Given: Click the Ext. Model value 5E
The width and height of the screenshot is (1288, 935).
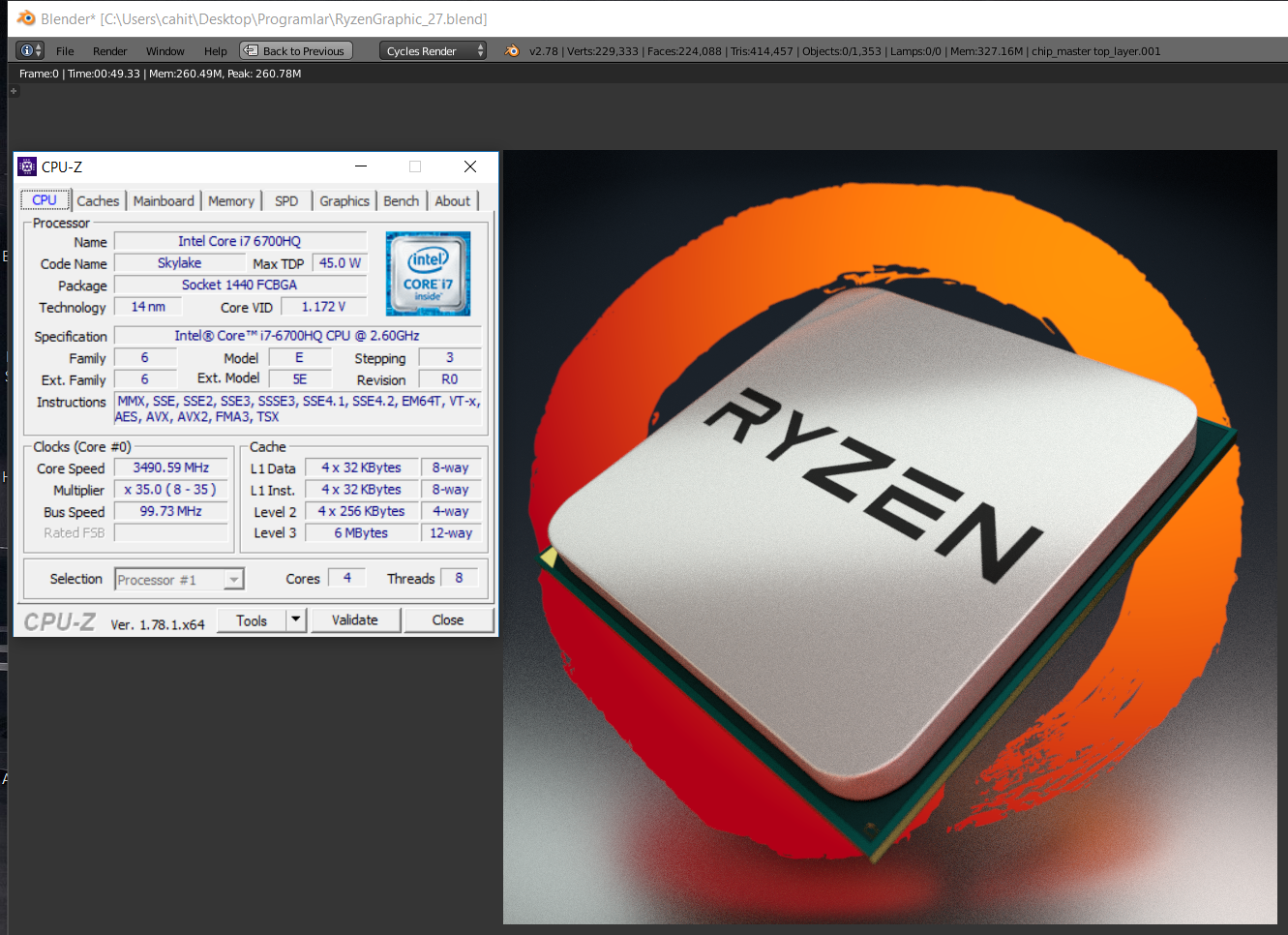Looking at the screenshot, I should click(300, 379).
